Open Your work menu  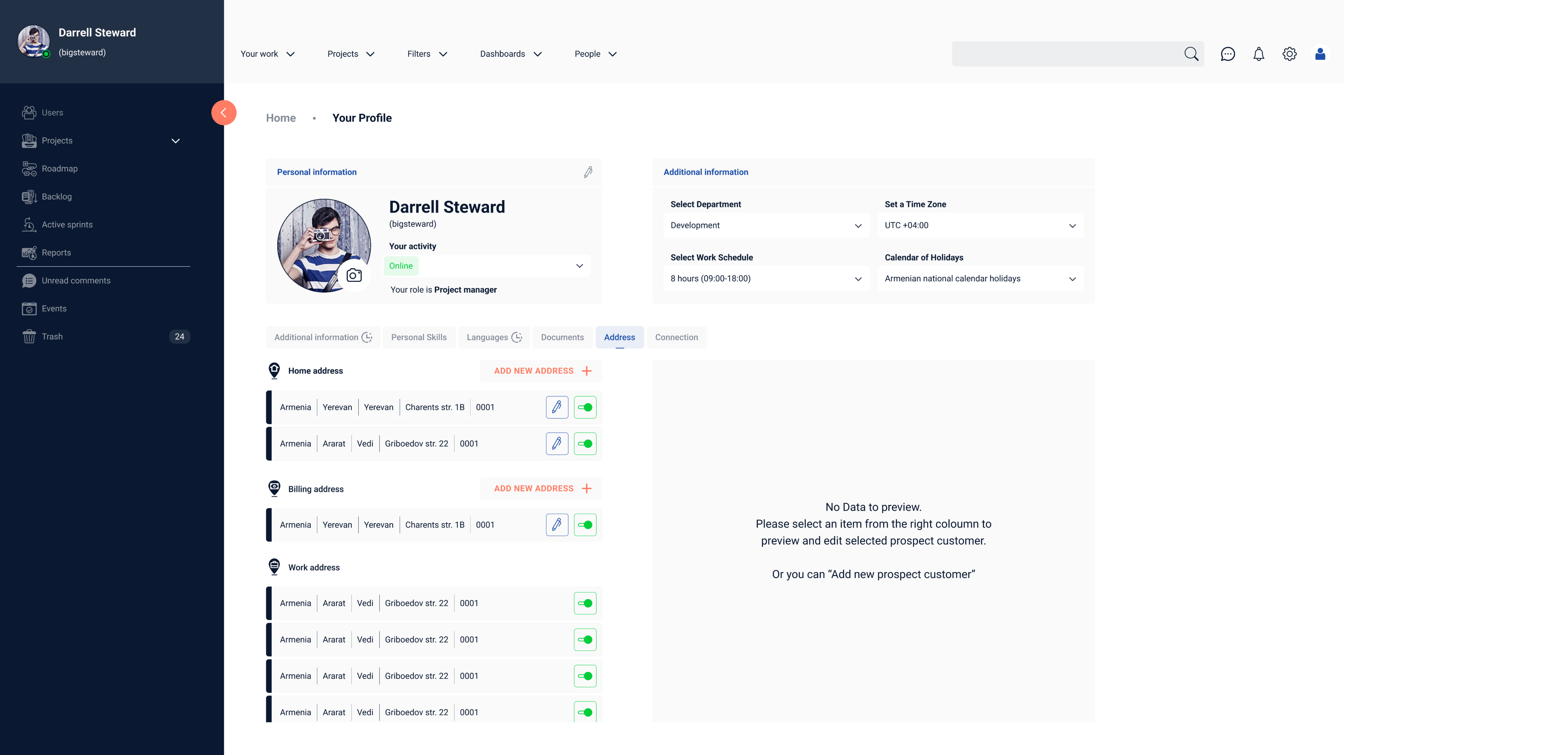tap(268, 54)
